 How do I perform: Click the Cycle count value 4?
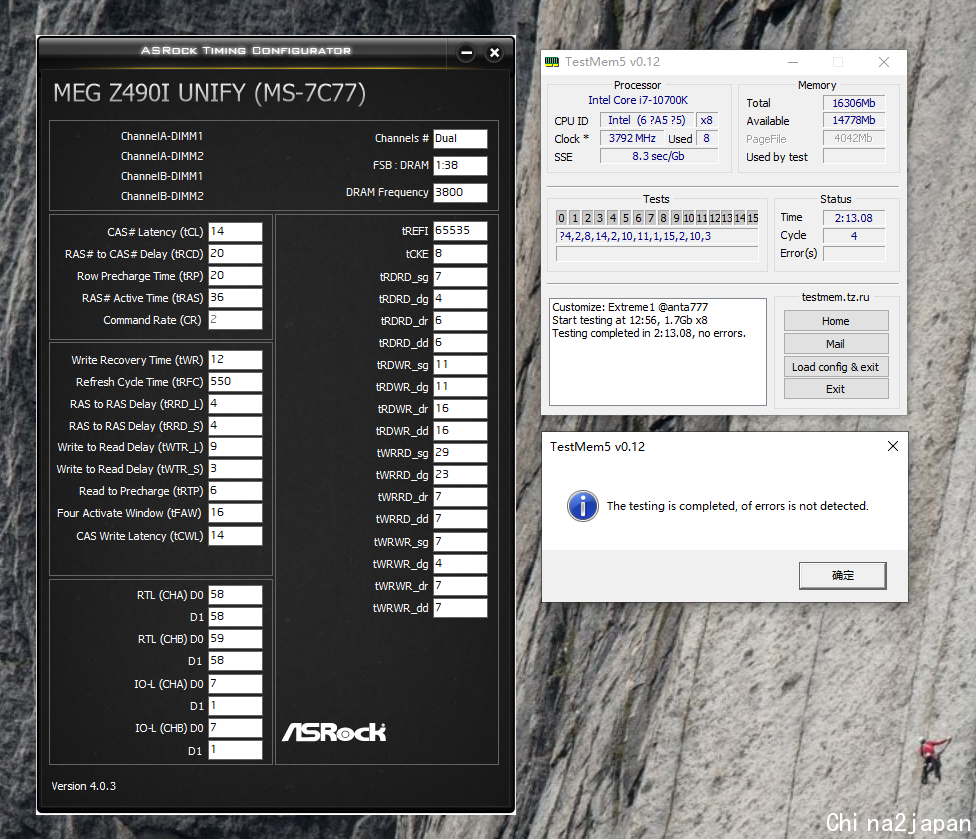coord(853,236)
